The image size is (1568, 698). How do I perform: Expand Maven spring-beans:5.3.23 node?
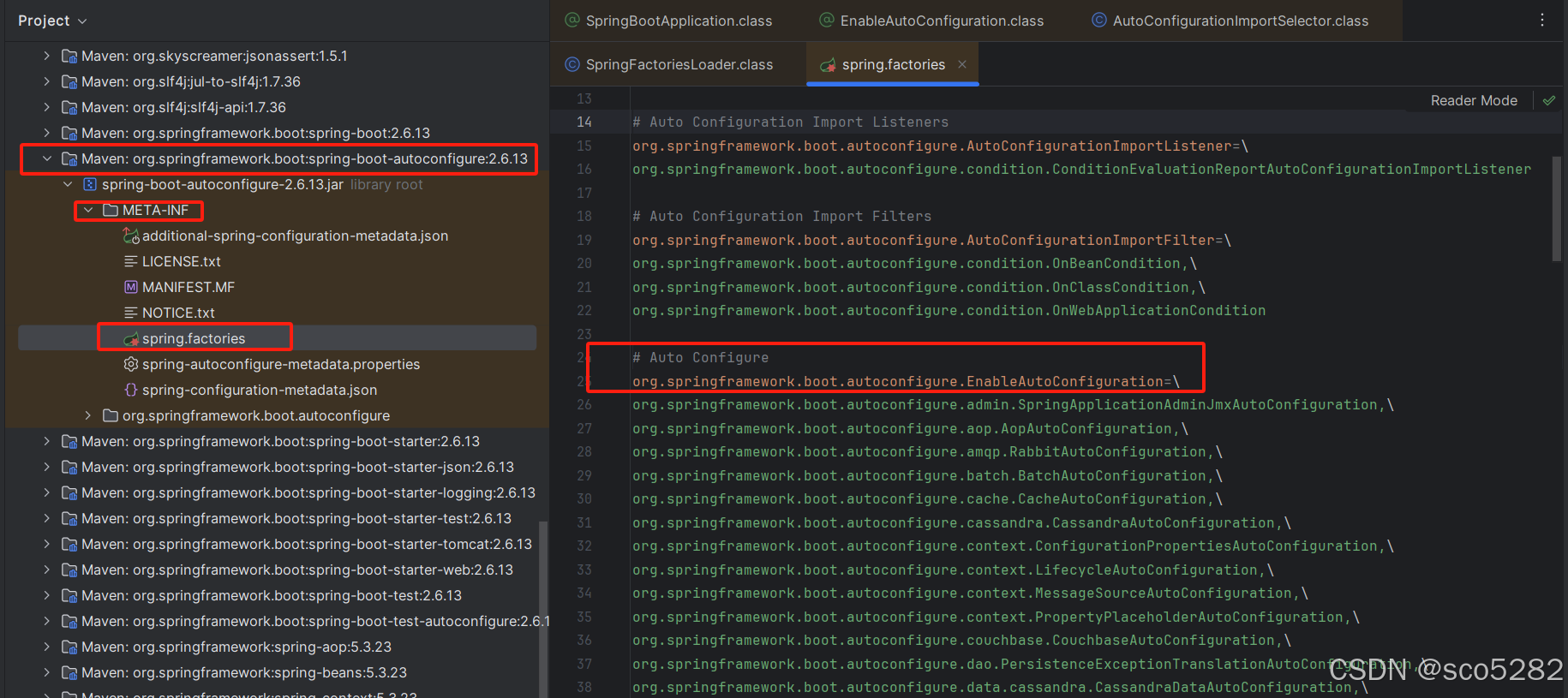click(46, 672)
